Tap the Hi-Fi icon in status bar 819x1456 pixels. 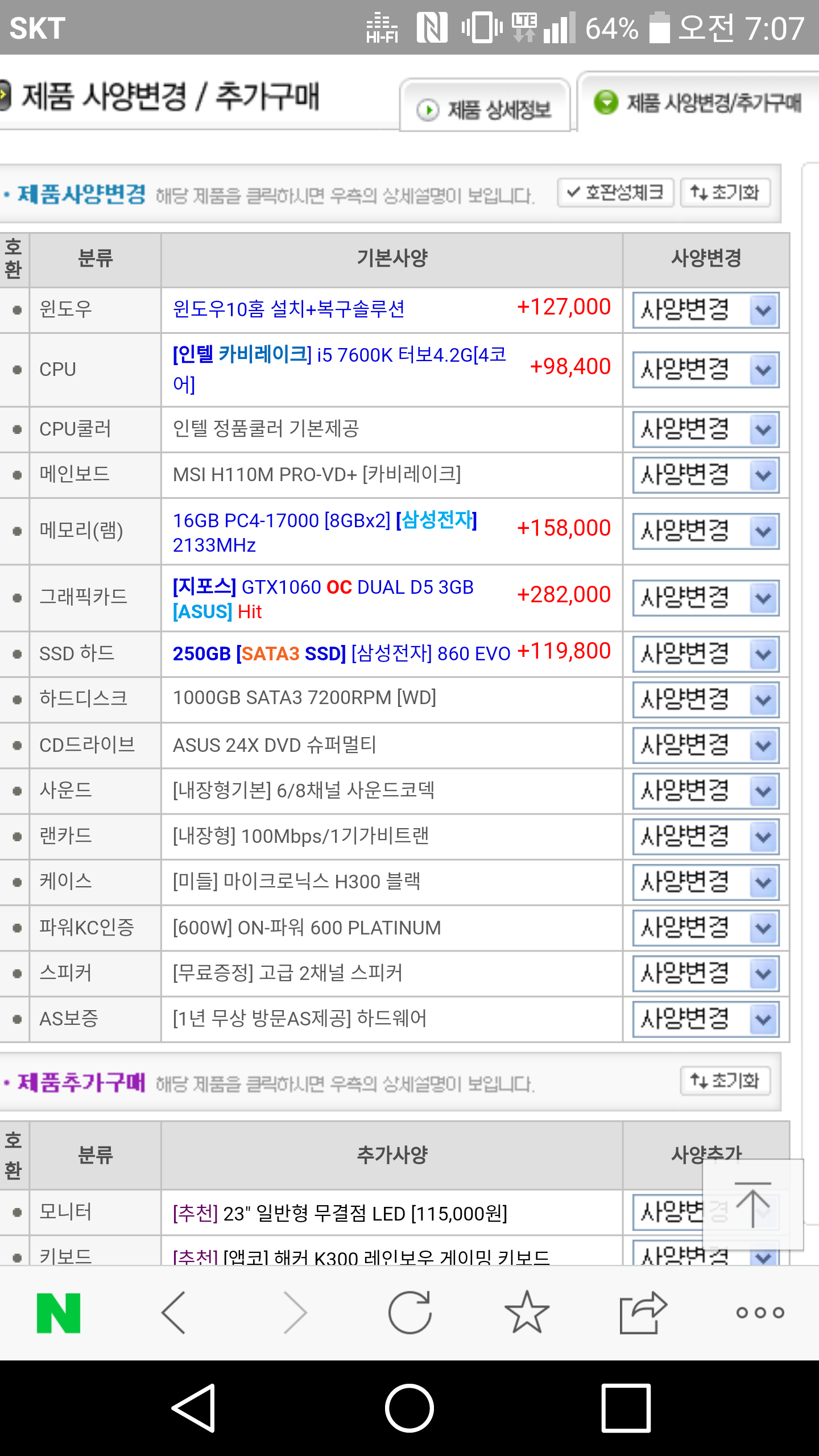click(382, 28)
